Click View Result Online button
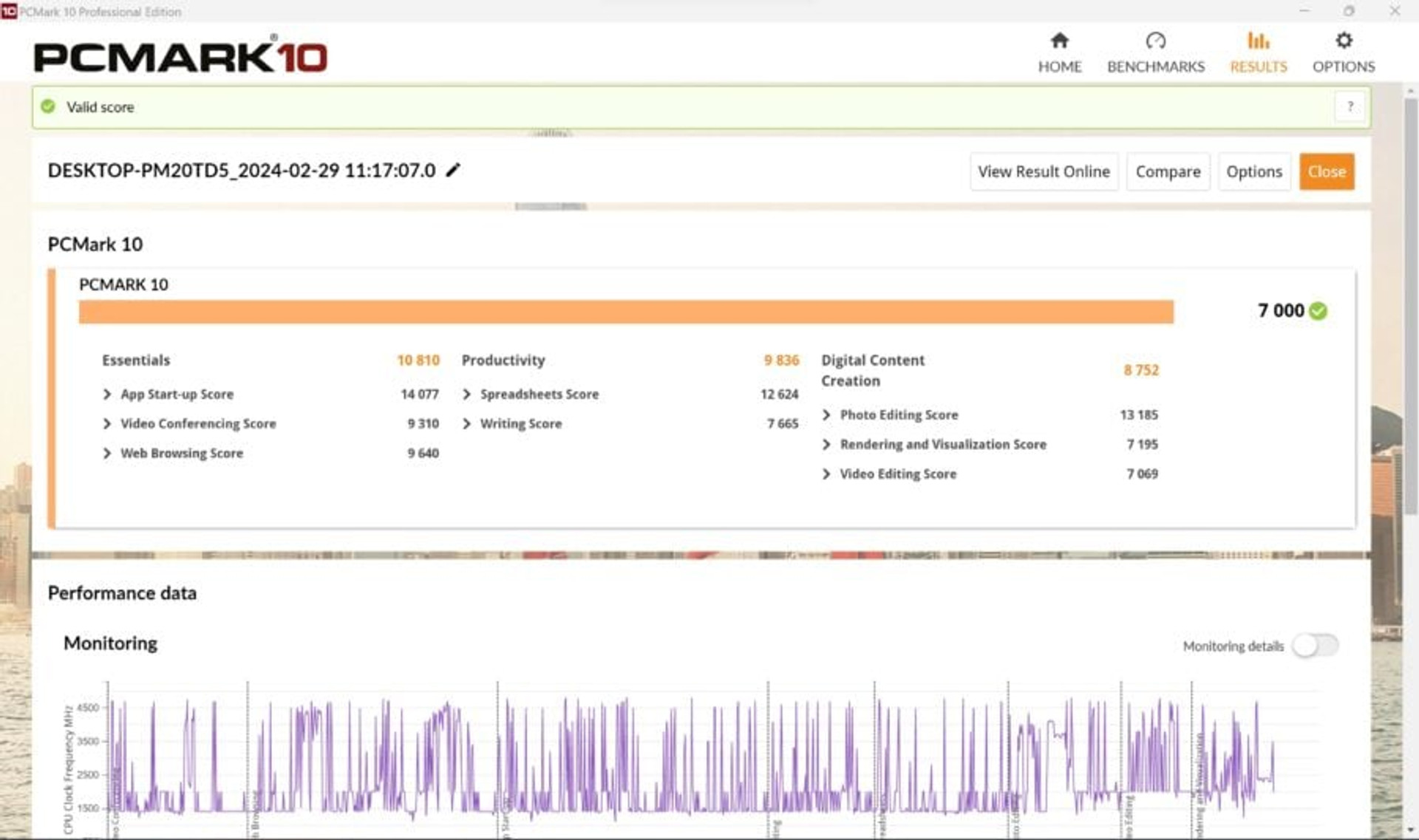 coord(1044,171)
